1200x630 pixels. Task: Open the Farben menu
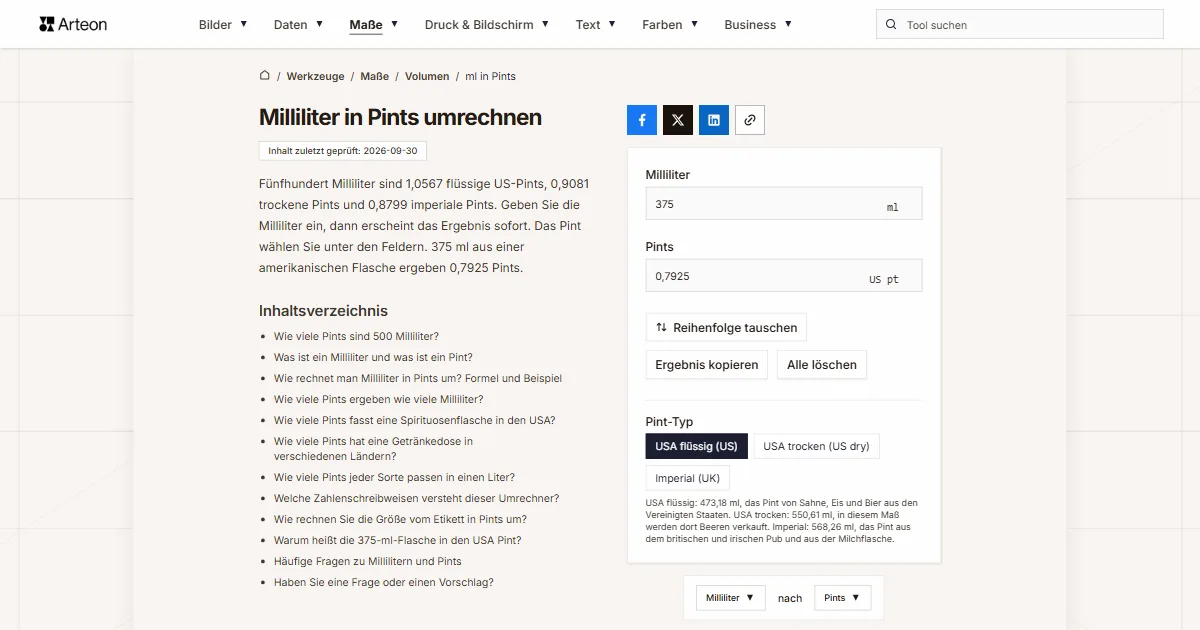point(670,25)
